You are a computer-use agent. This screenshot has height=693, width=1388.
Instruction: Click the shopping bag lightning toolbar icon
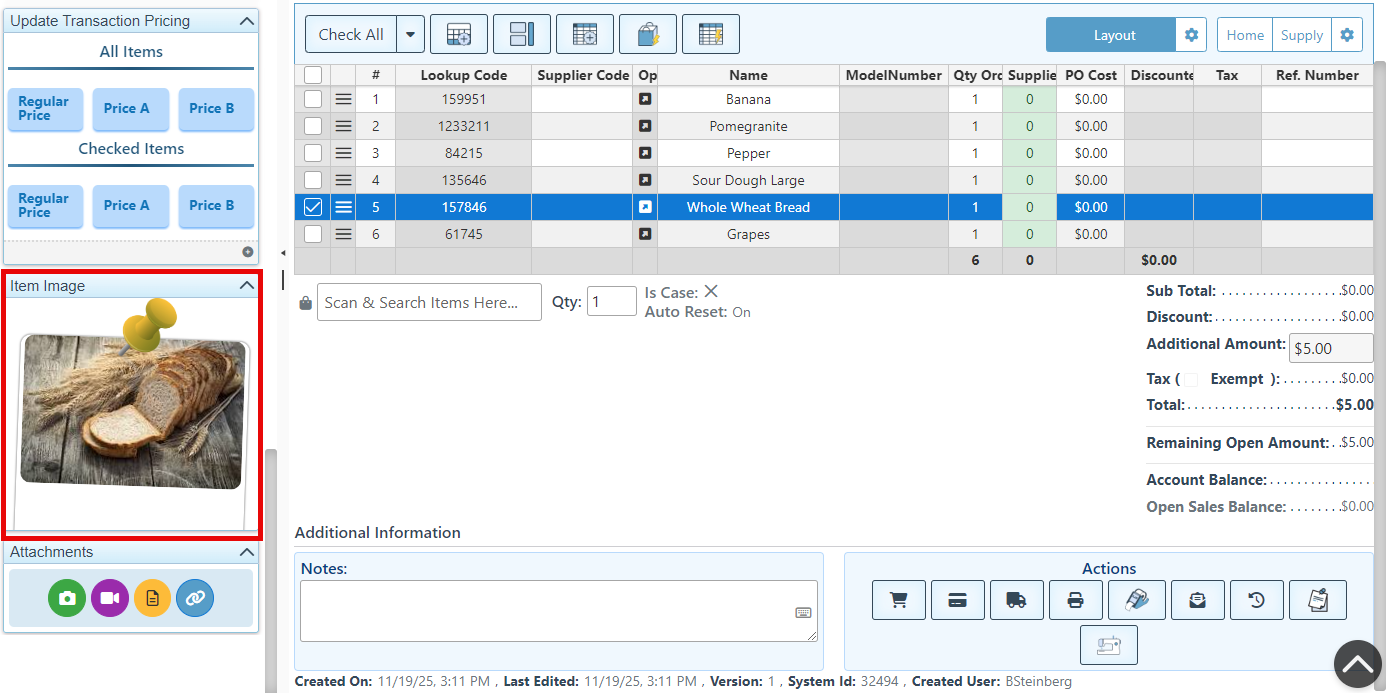648,35
